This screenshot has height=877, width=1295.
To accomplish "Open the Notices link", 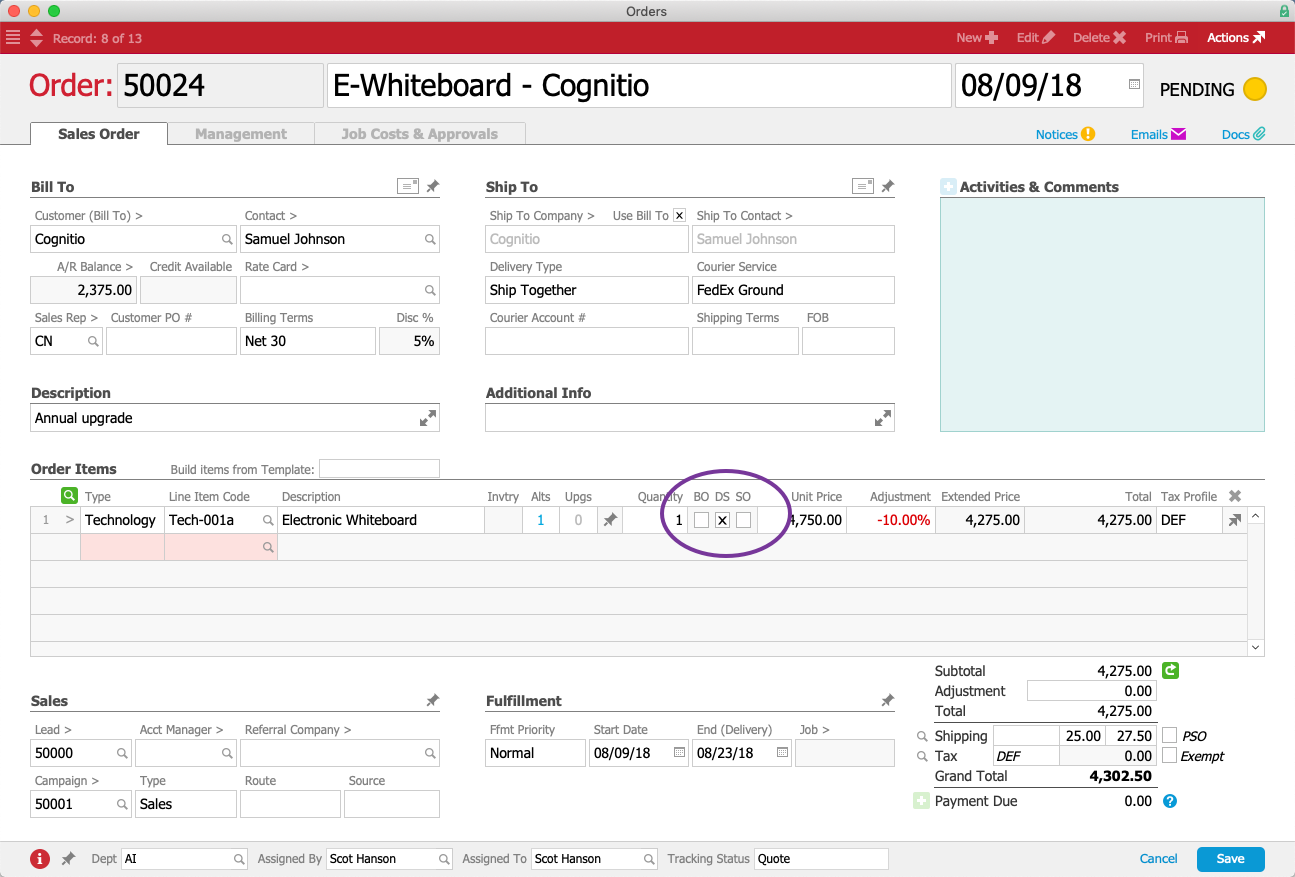I will (1065, 134).
